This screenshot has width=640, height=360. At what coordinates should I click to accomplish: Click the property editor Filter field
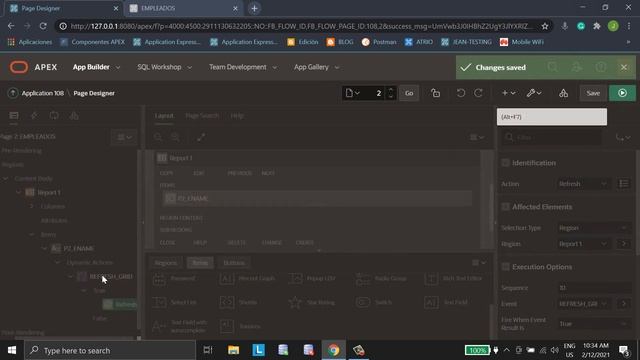552,138
